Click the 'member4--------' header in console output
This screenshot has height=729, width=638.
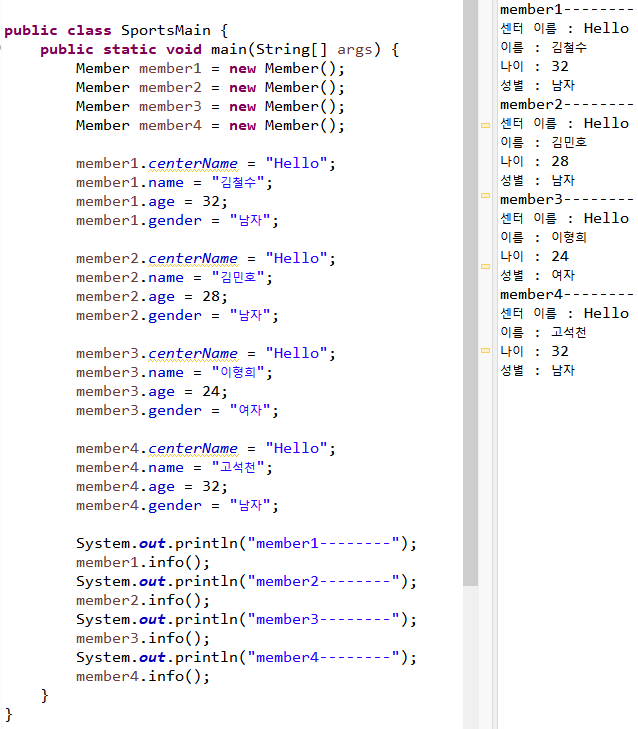pos(566,295)
